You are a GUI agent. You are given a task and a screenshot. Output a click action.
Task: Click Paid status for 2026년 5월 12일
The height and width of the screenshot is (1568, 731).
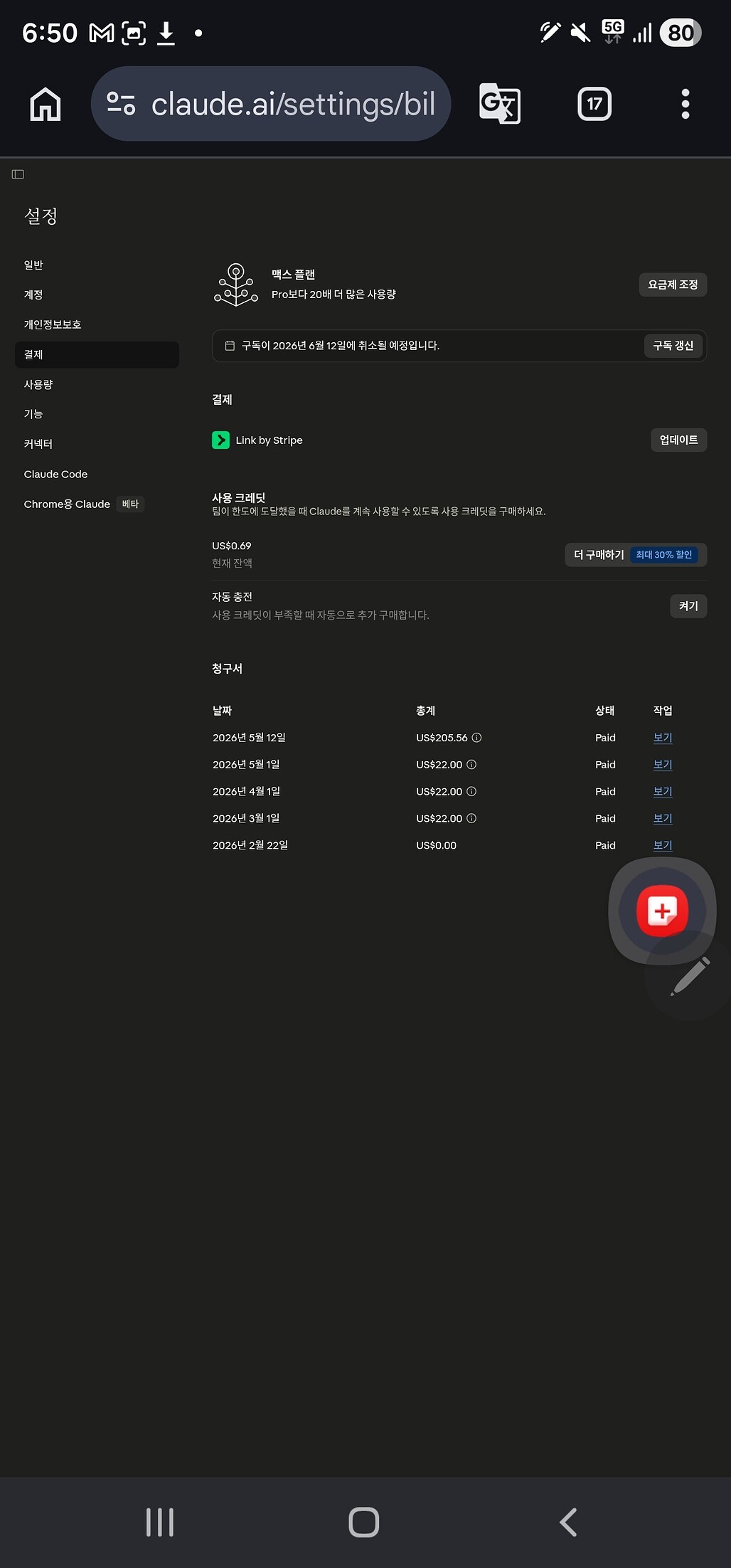605,738
